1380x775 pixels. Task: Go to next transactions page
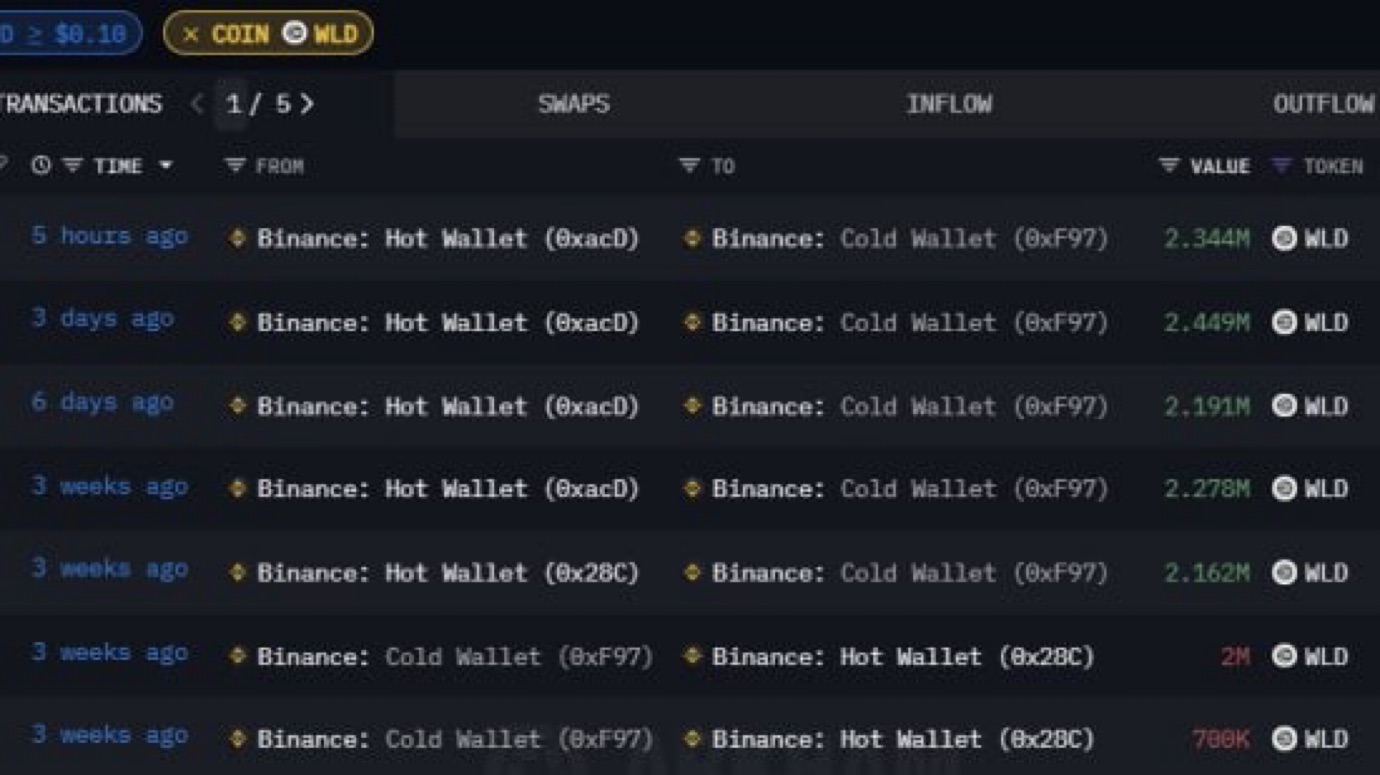tap(307, 104)
